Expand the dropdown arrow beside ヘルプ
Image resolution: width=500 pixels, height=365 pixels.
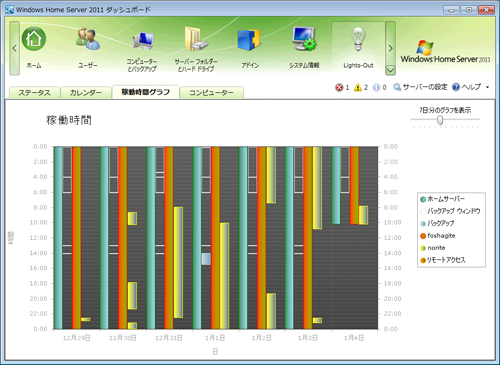click(x=487, y=87)
